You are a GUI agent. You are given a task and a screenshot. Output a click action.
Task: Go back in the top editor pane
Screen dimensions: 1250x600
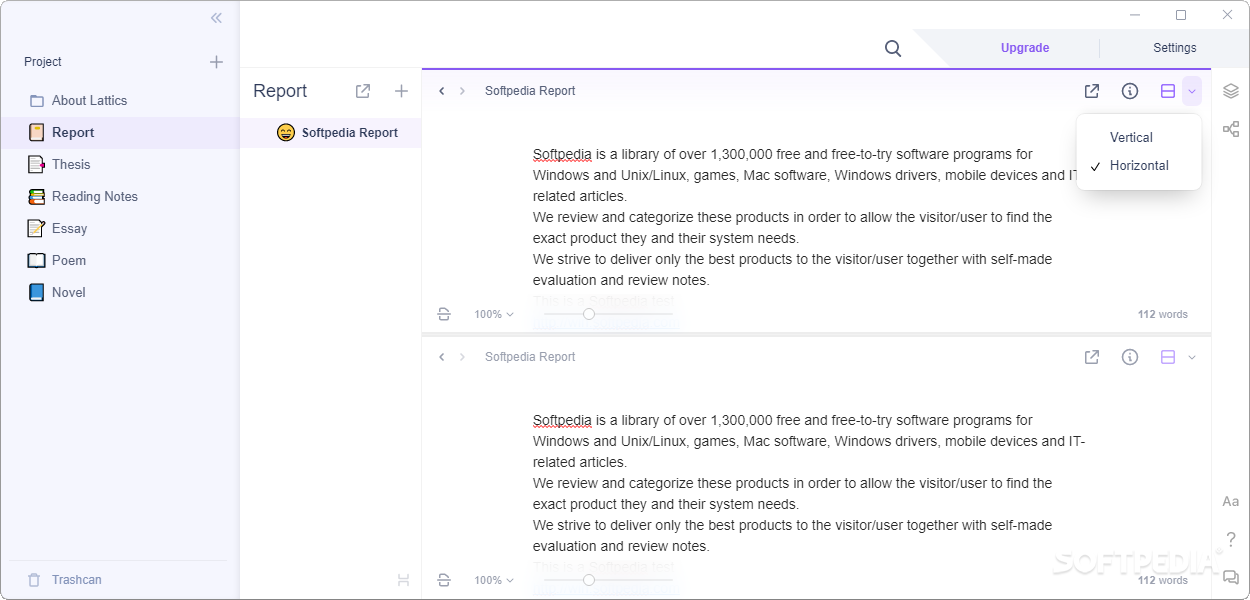tap(442, 91)
